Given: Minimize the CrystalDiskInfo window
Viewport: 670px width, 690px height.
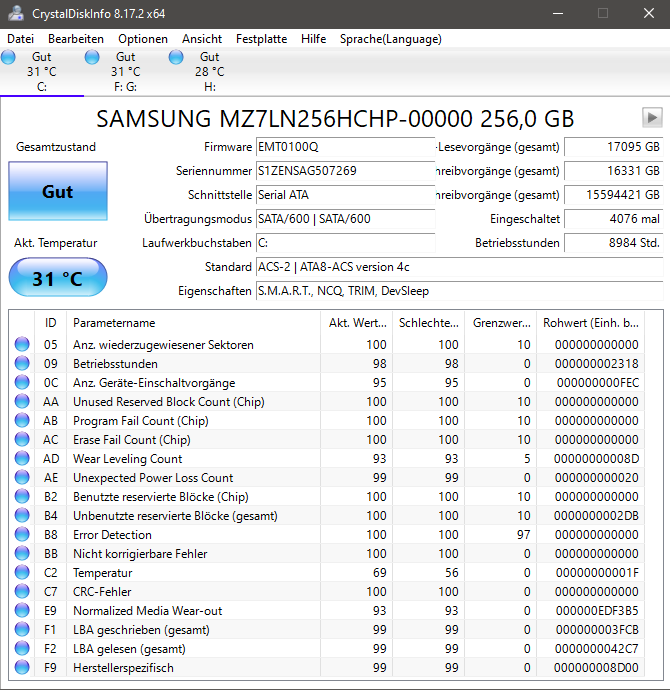Looking at the screenshot, I should tap(558, 14).
